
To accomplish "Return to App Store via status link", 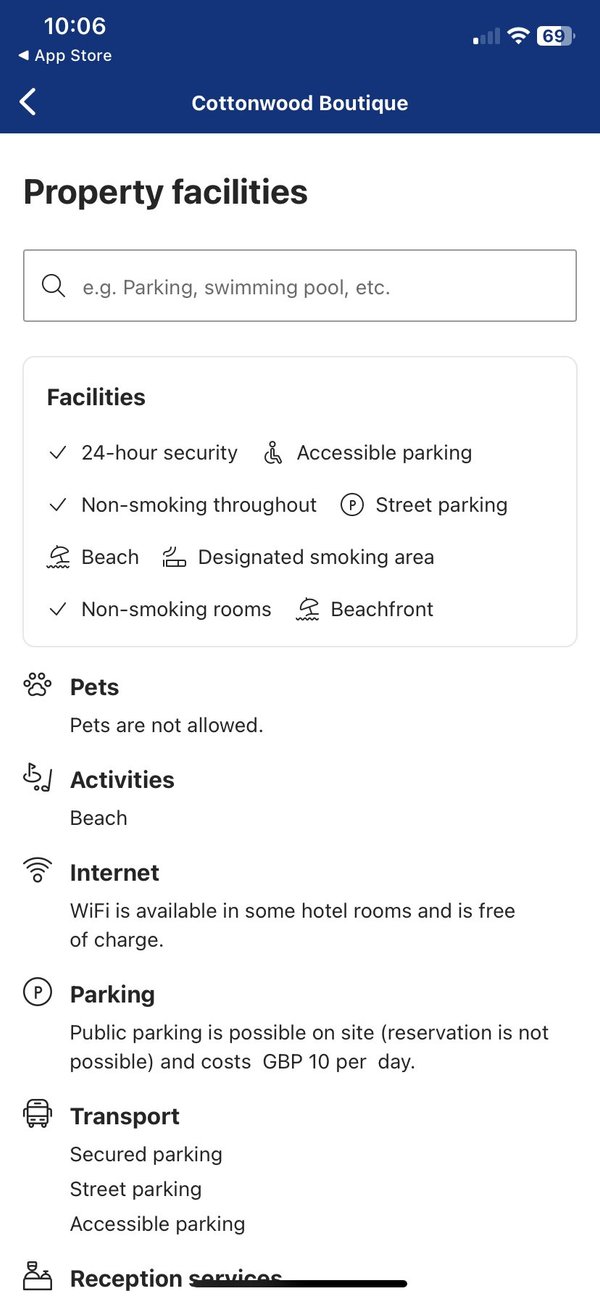I will tap(65, 56).
